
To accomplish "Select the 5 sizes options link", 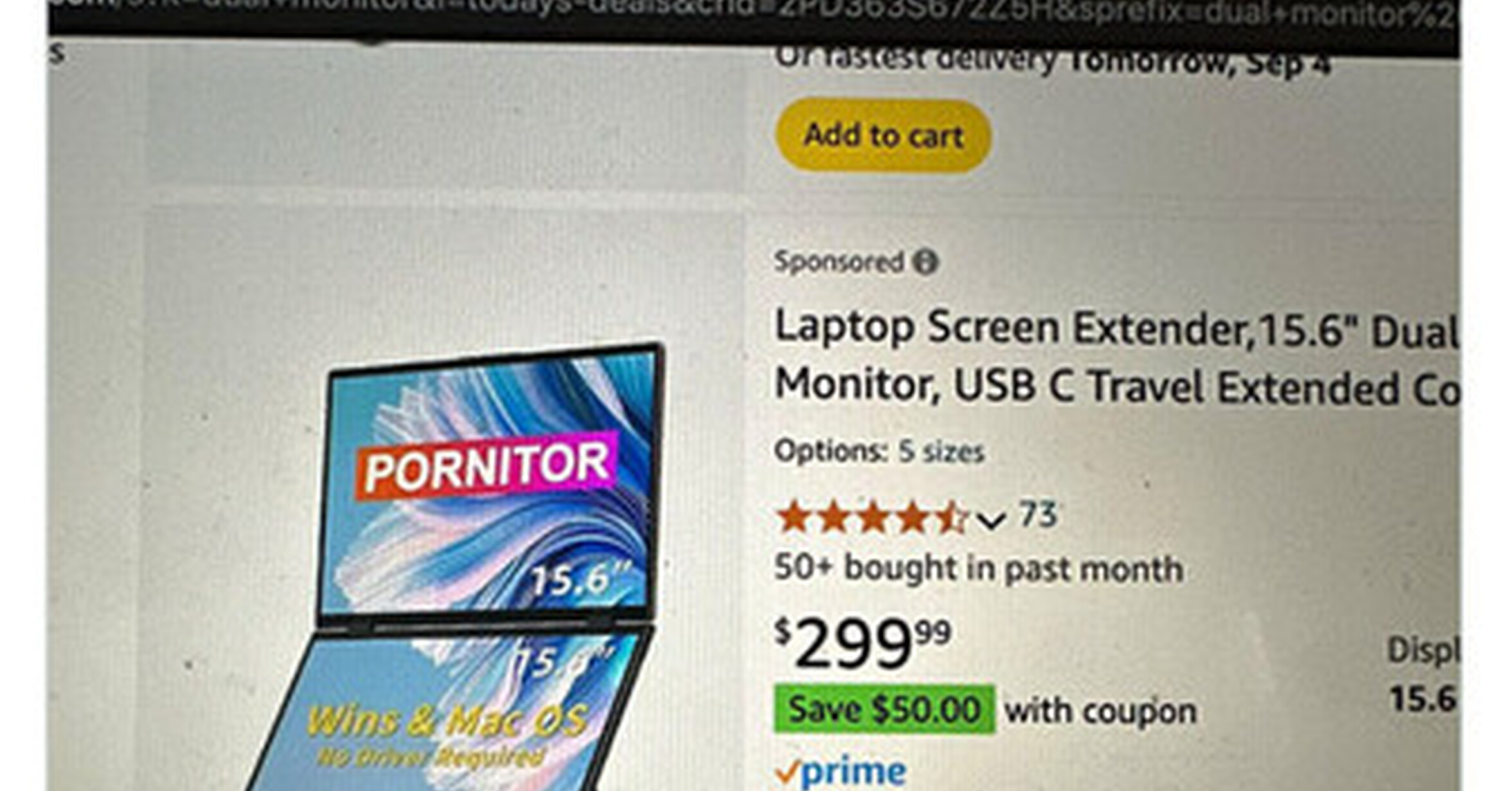I will (941, 451).
